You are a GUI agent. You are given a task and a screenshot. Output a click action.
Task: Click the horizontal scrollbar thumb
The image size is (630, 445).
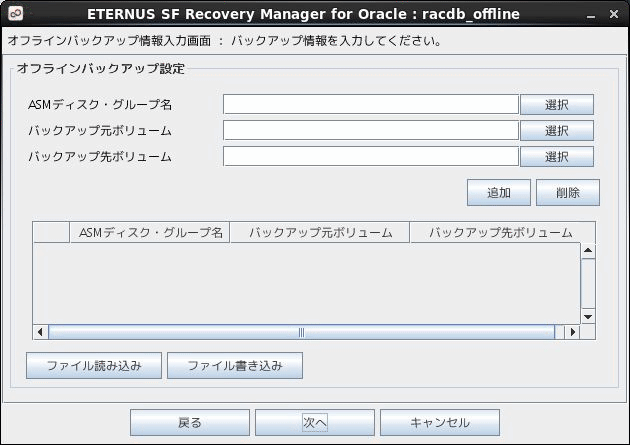pos(301,332)
